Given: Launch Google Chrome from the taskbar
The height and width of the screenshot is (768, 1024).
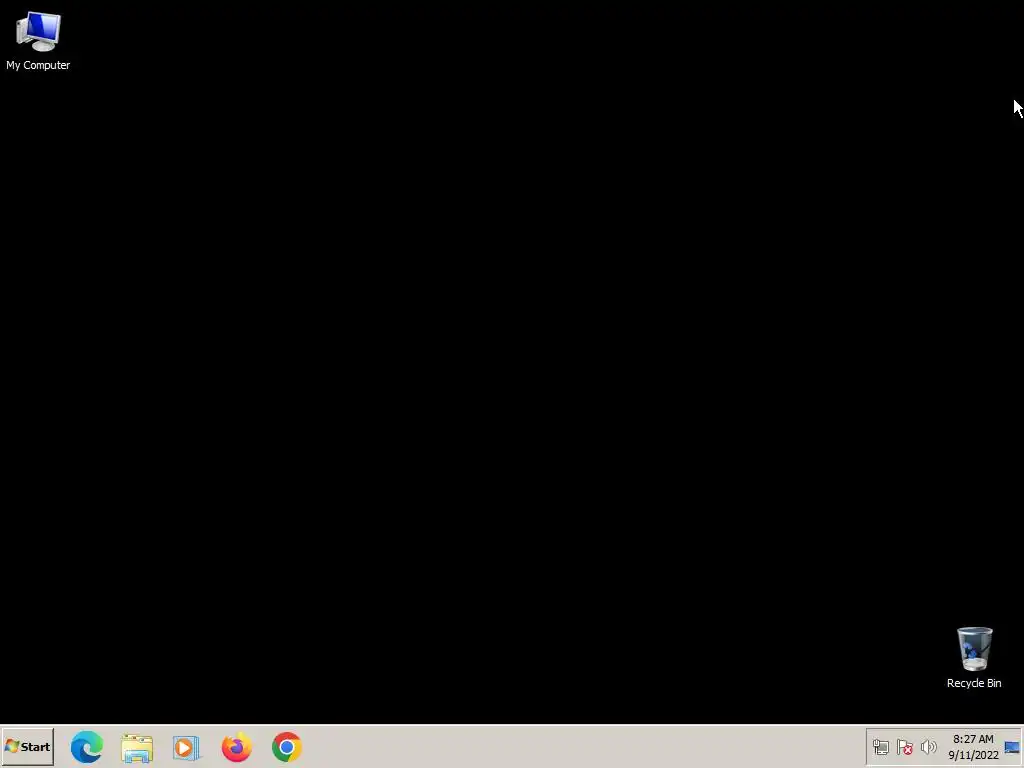Looking at the screenshot, I should pyautogui.click(x=287, y=747).
